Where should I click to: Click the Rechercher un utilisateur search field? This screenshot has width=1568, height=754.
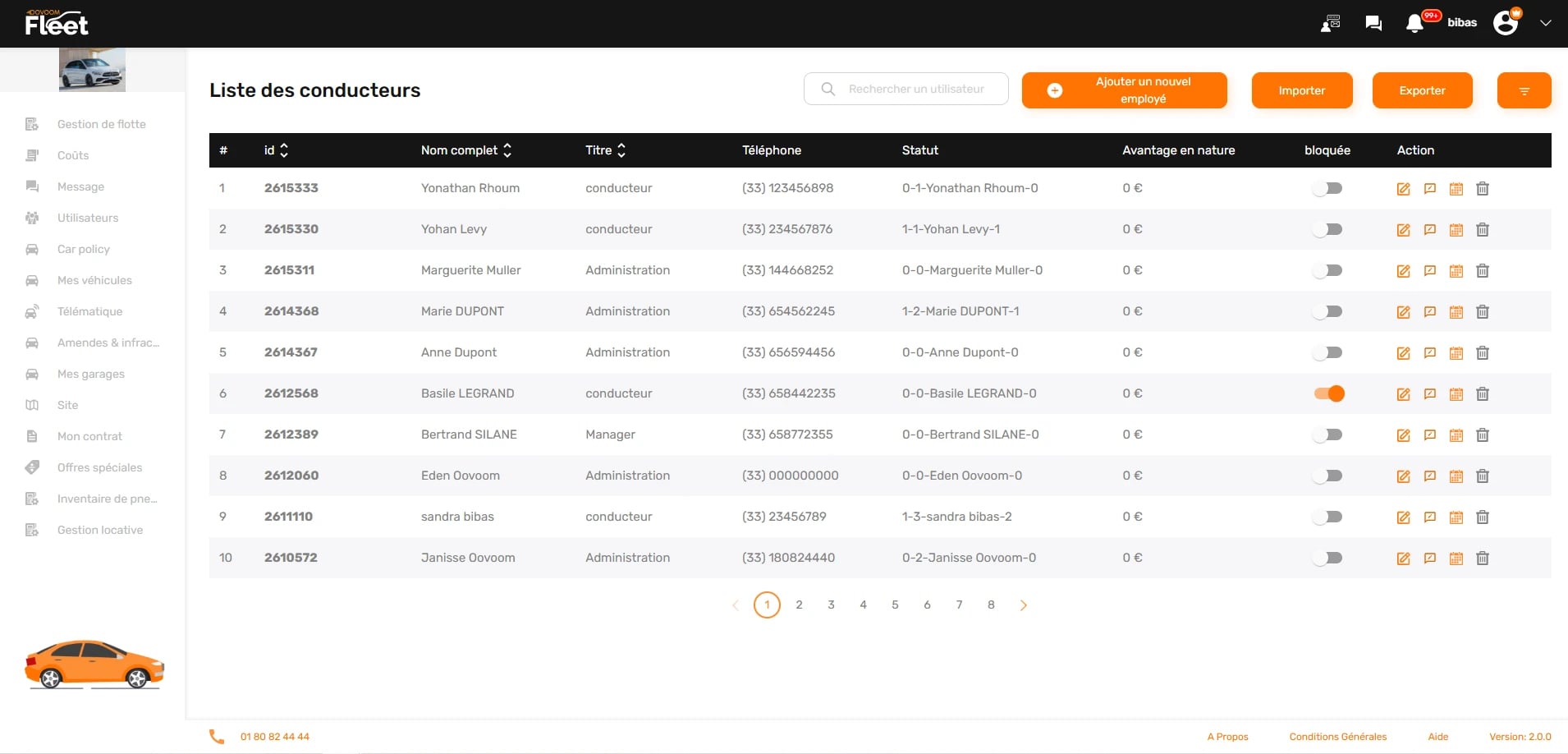pyautogui.click(x=915, y=89)
